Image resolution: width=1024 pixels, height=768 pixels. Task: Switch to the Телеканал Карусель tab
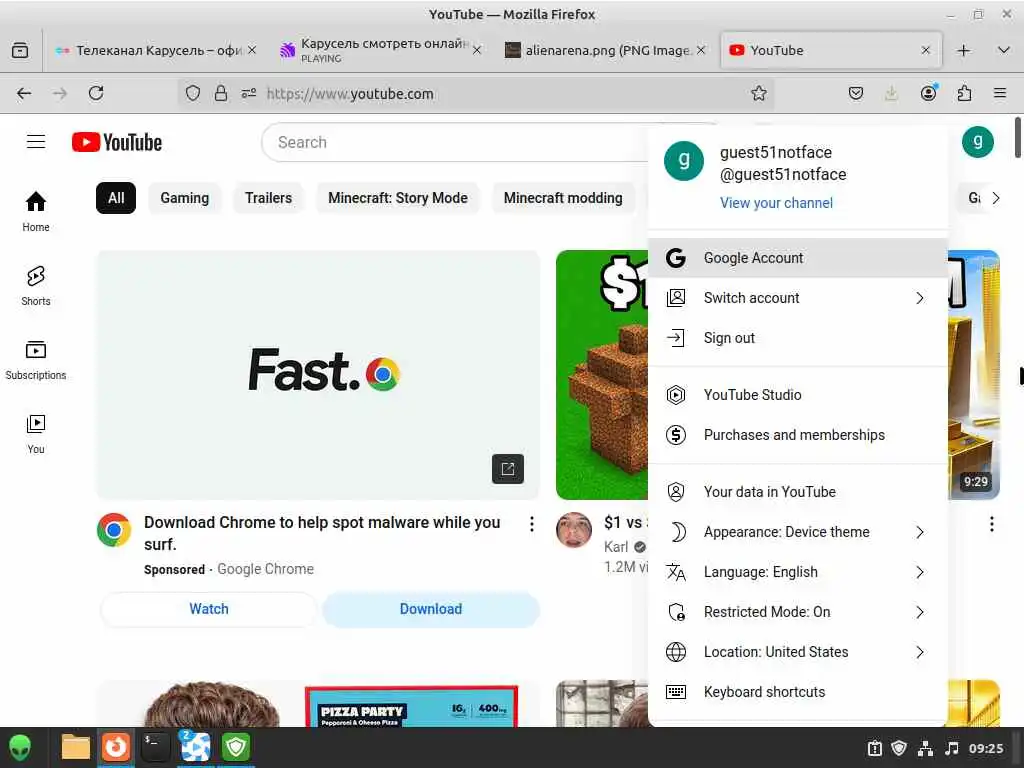click(154, 50)
